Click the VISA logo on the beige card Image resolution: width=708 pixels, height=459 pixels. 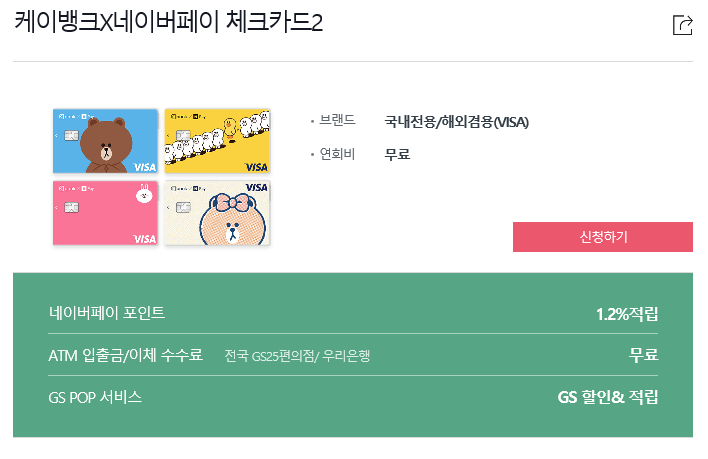coord(256,187)
